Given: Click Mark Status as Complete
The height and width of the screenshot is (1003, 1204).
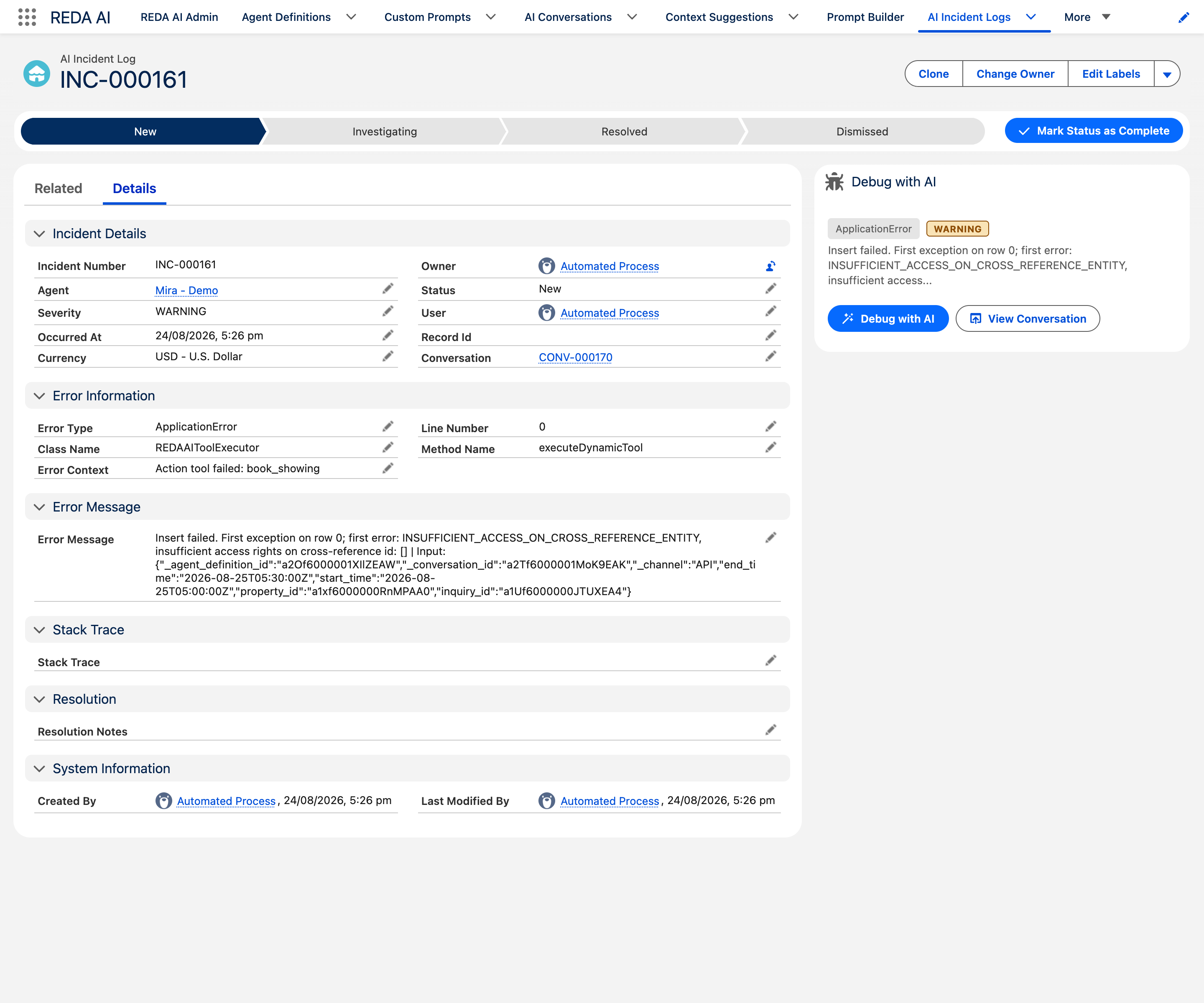Looking at the screenshot, I should coord(1093,131).
